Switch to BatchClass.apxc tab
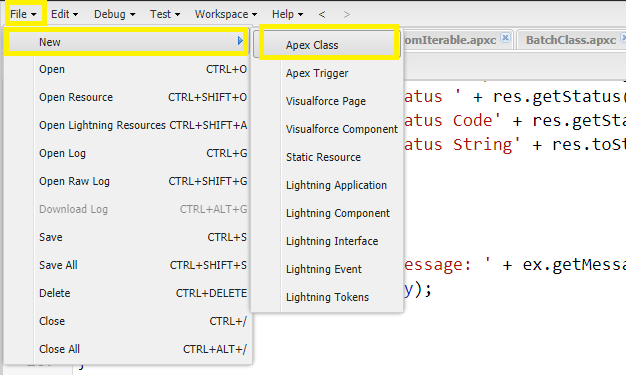 point(571,40)
